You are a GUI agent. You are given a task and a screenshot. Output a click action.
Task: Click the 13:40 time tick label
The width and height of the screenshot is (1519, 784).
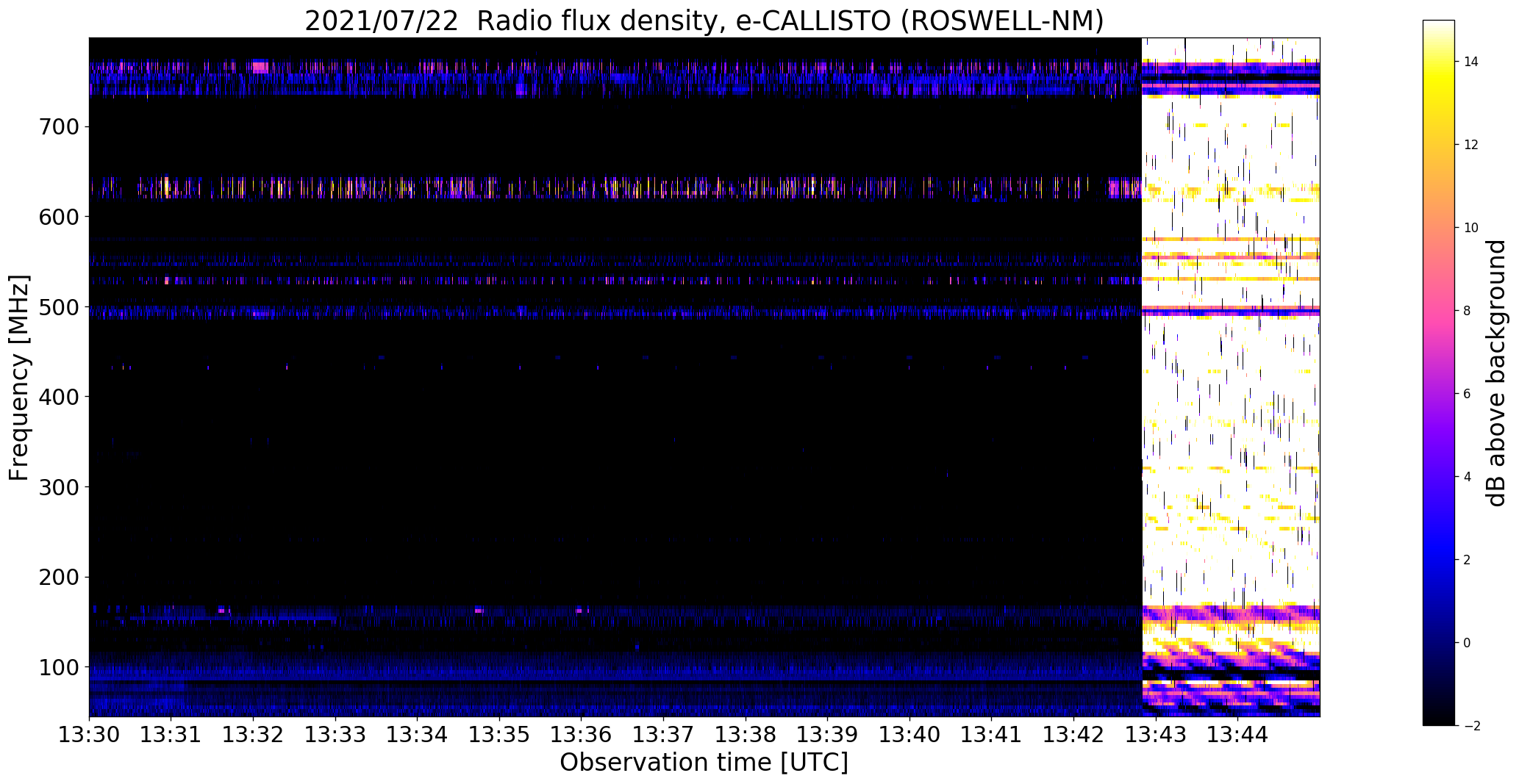click(909, 734)
